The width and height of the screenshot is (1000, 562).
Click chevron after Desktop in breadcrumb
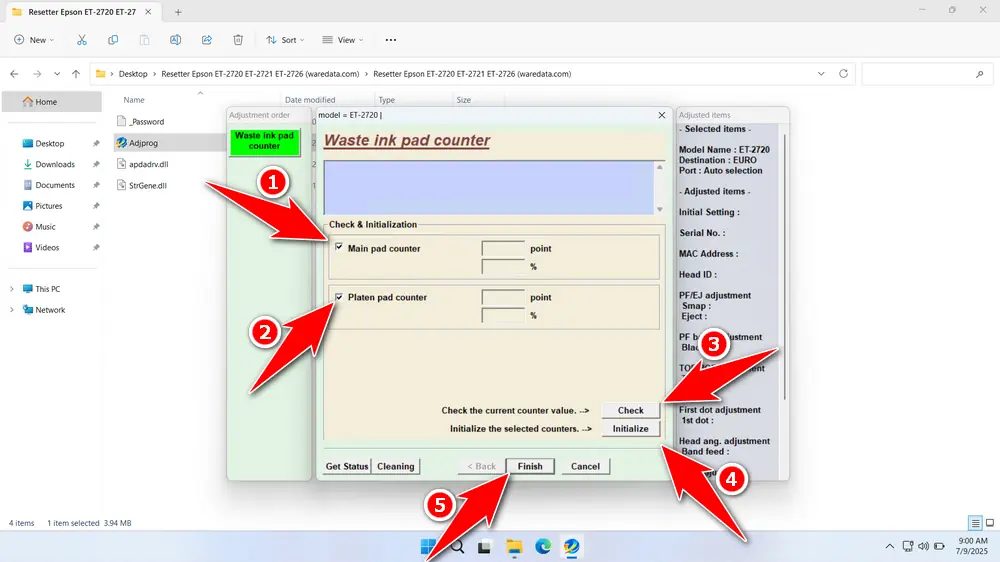pyautogui.click(x=154, y=74)
